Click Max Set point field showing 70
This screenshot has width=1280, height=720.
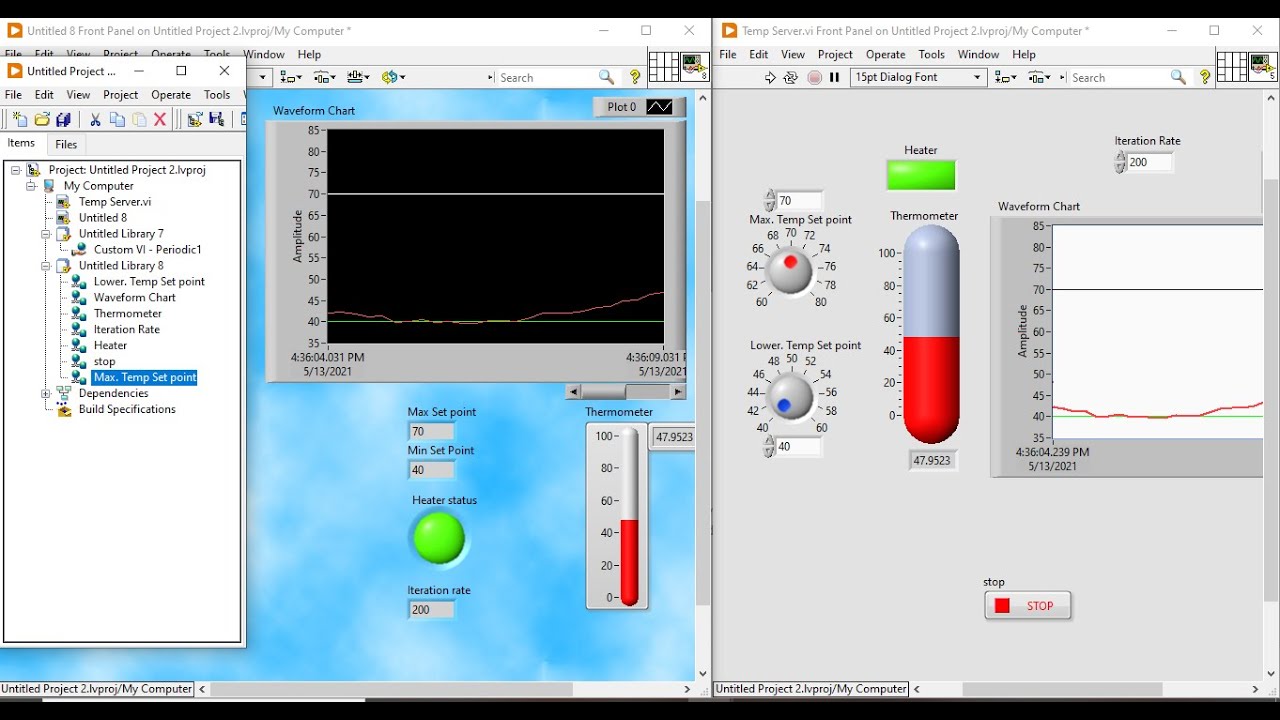coord(431,432)
